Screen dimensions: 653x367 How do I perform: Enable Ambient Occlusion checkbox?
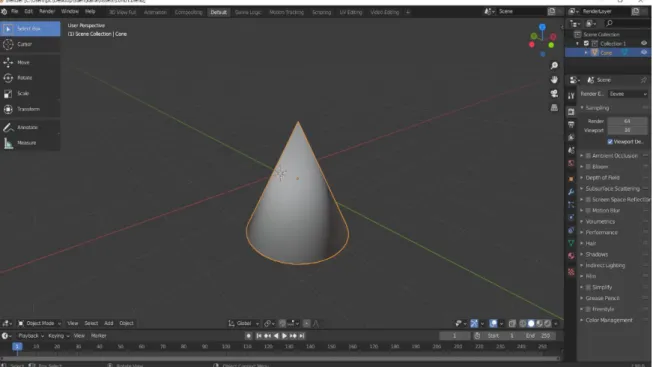588,156
